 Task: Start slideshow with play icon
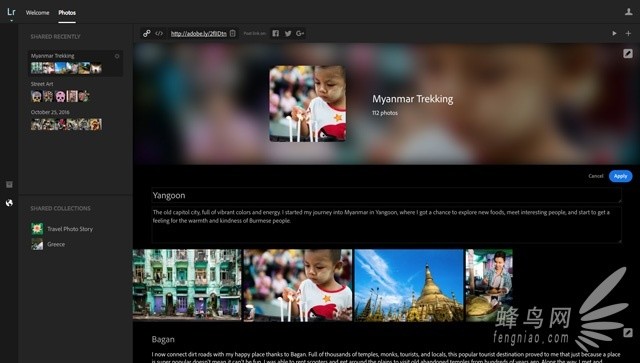614,33
